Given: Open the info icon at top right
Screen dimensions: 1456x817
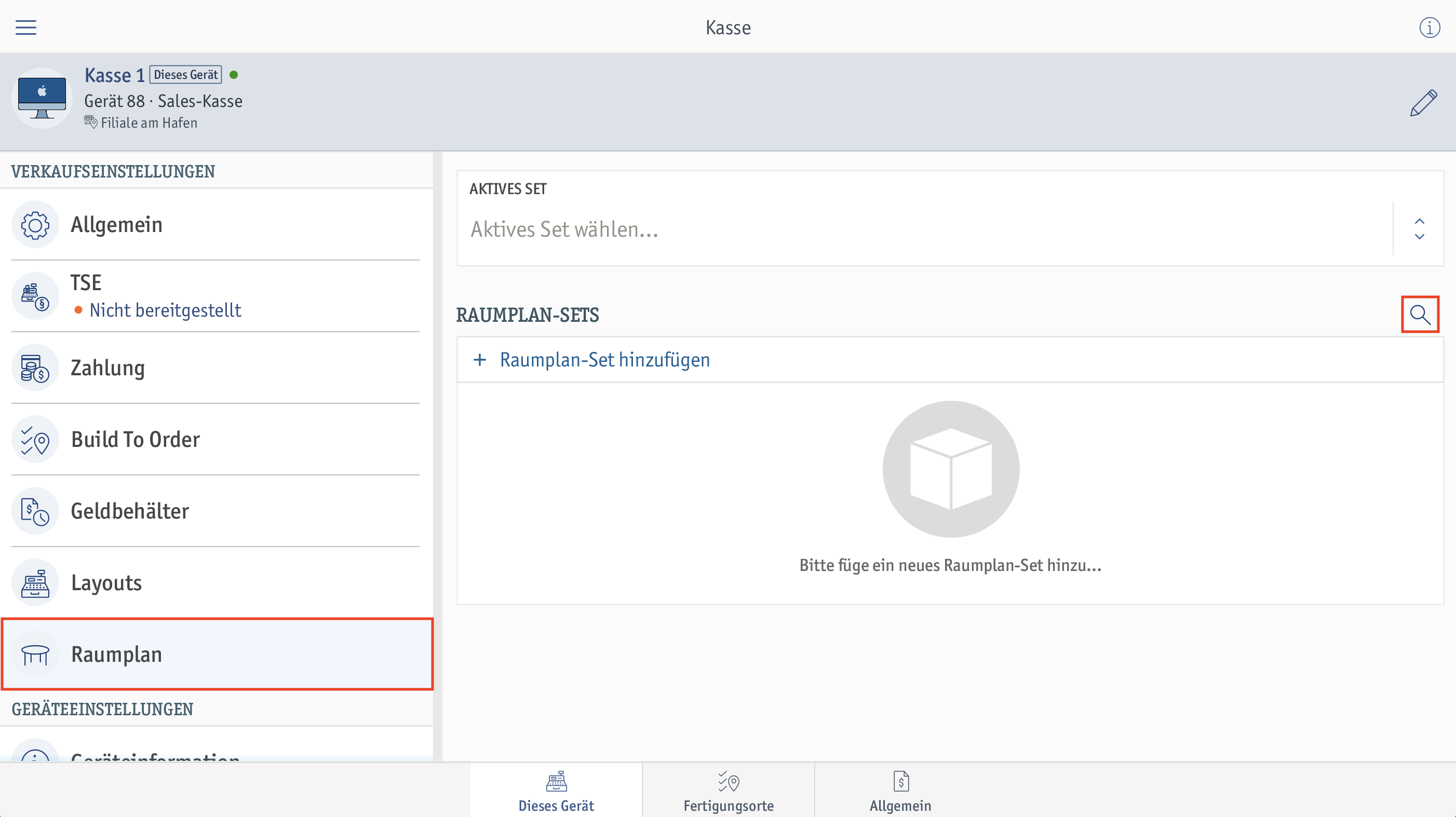Looking at the screenshot, I should coord(1430,27).
